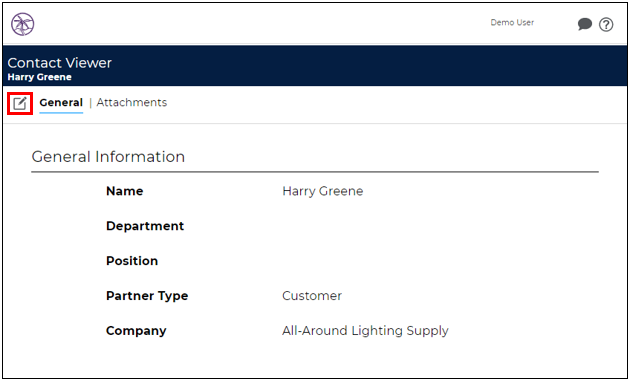Click the Partner Type field label

point(147,296)
